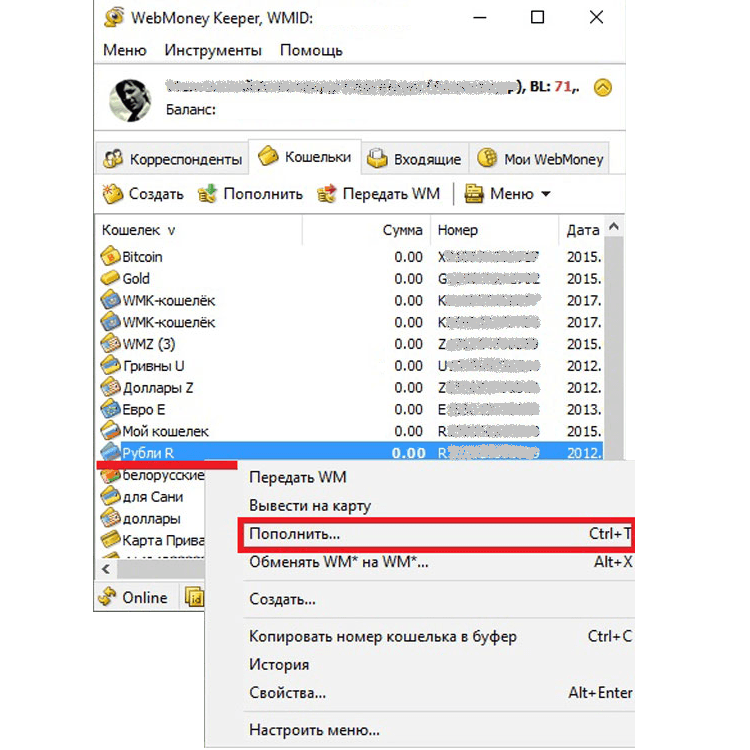750x750 pixels.
Task: Select the Евро E wallet name
Action: pyautogui.click(x=144, y=409)
